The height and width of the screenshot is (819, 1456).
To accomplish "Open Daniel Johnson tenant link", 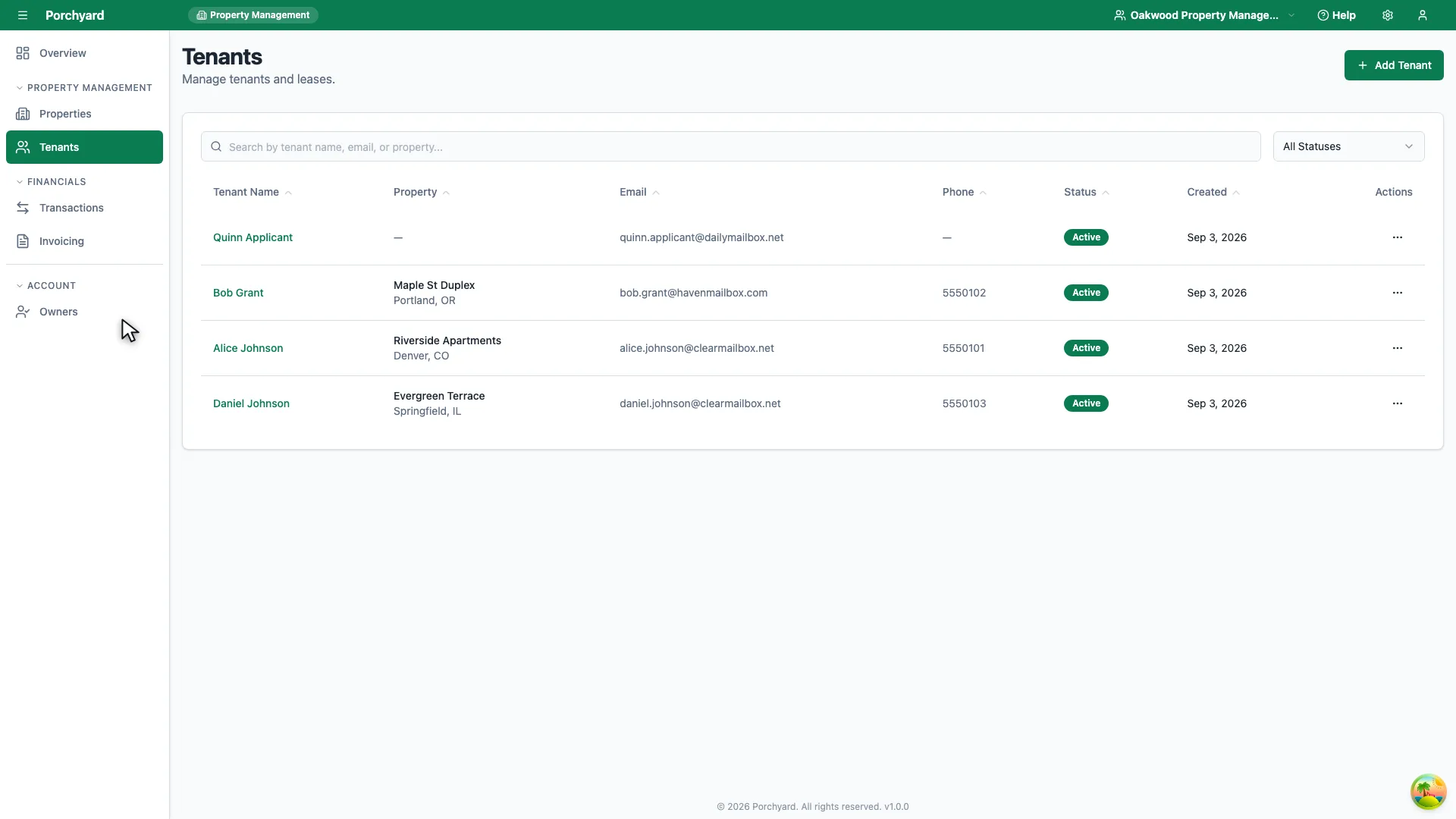I will point(251,403).
